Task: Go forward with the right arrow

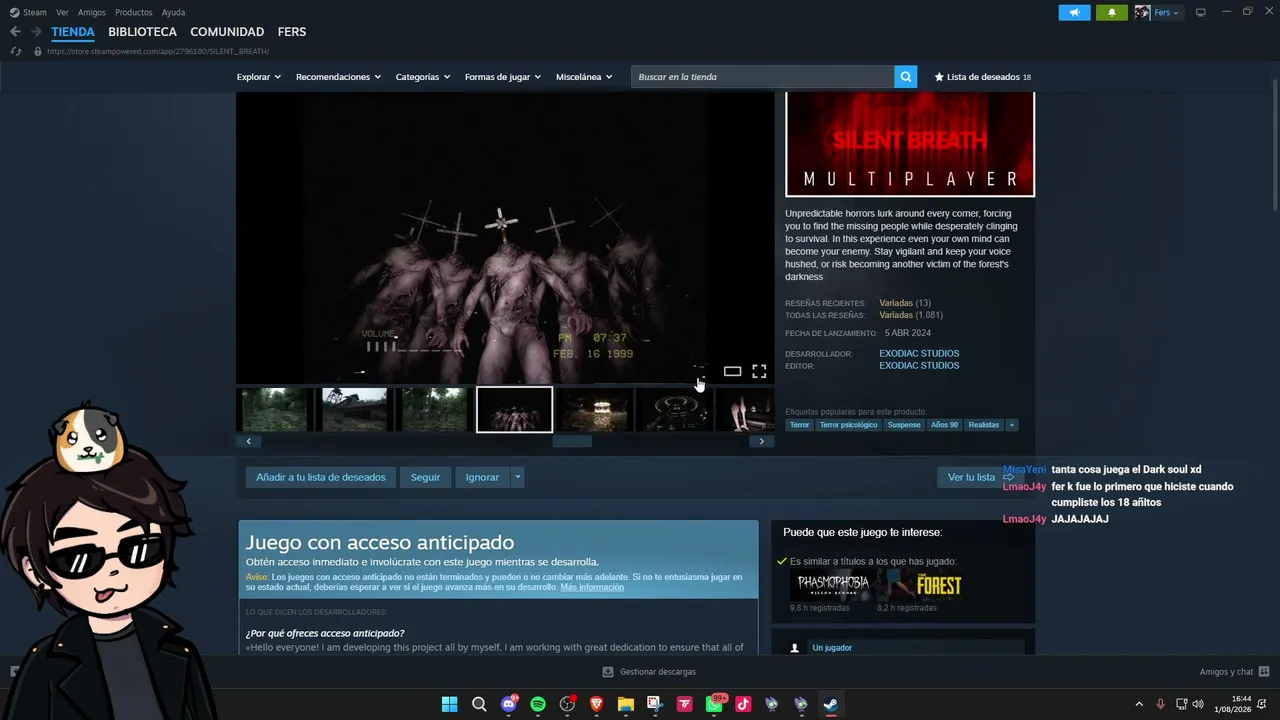Action: (36, 32)
